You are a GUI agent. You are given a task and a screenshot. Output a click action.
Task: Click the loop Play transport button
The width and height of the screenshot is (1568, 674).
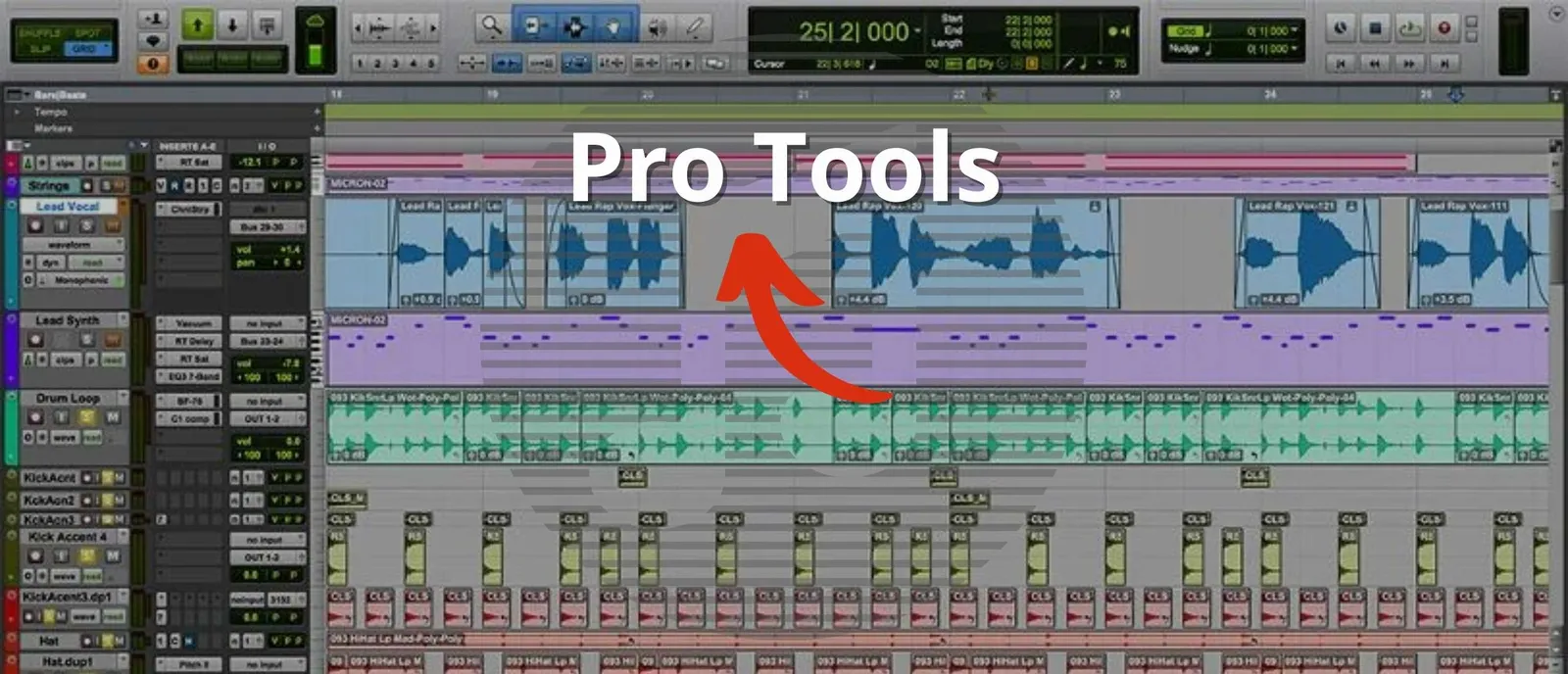click(x=1409, y=28)
